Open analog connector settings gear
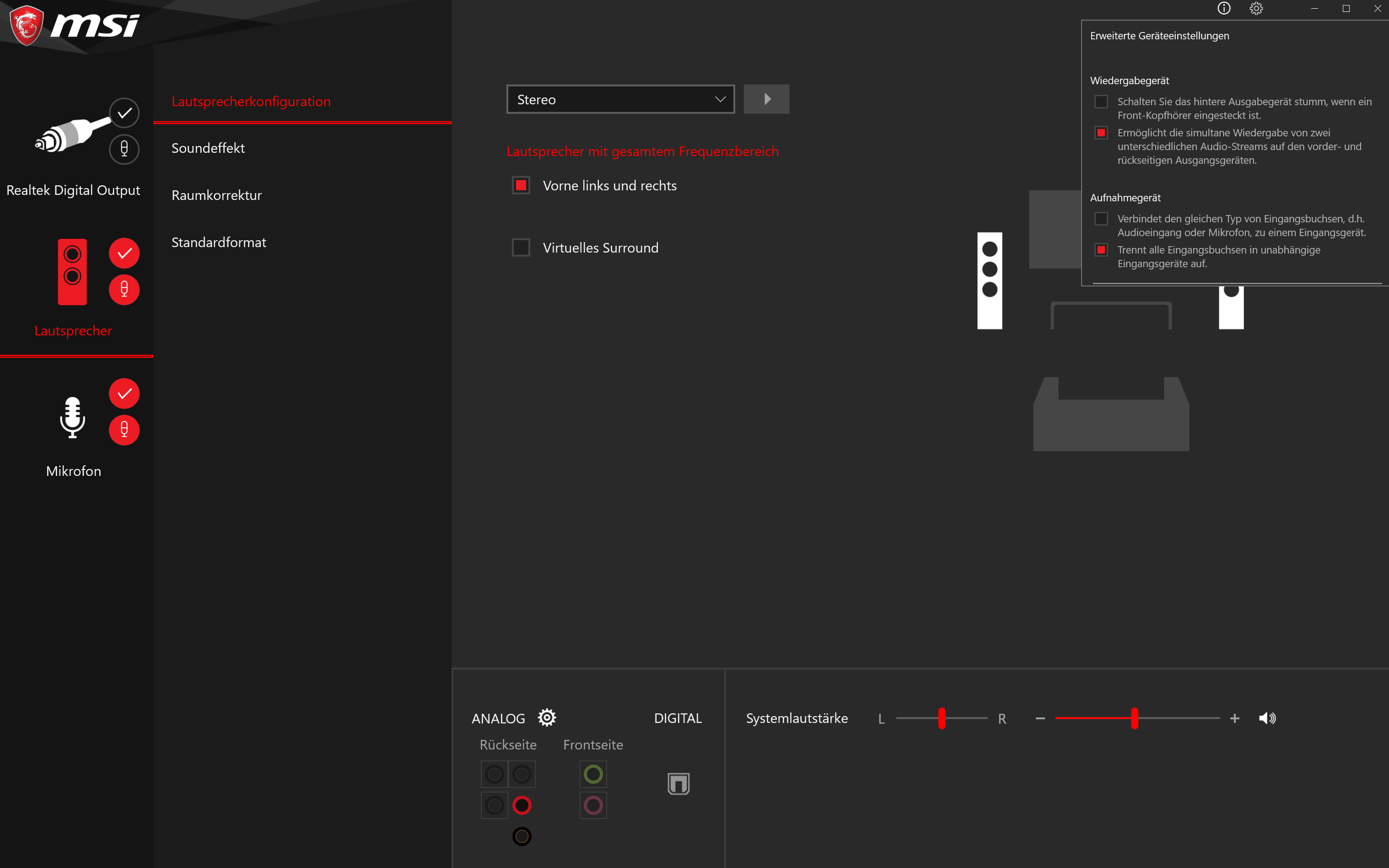This screenshot has width=1389, height=868. point(546,717)
